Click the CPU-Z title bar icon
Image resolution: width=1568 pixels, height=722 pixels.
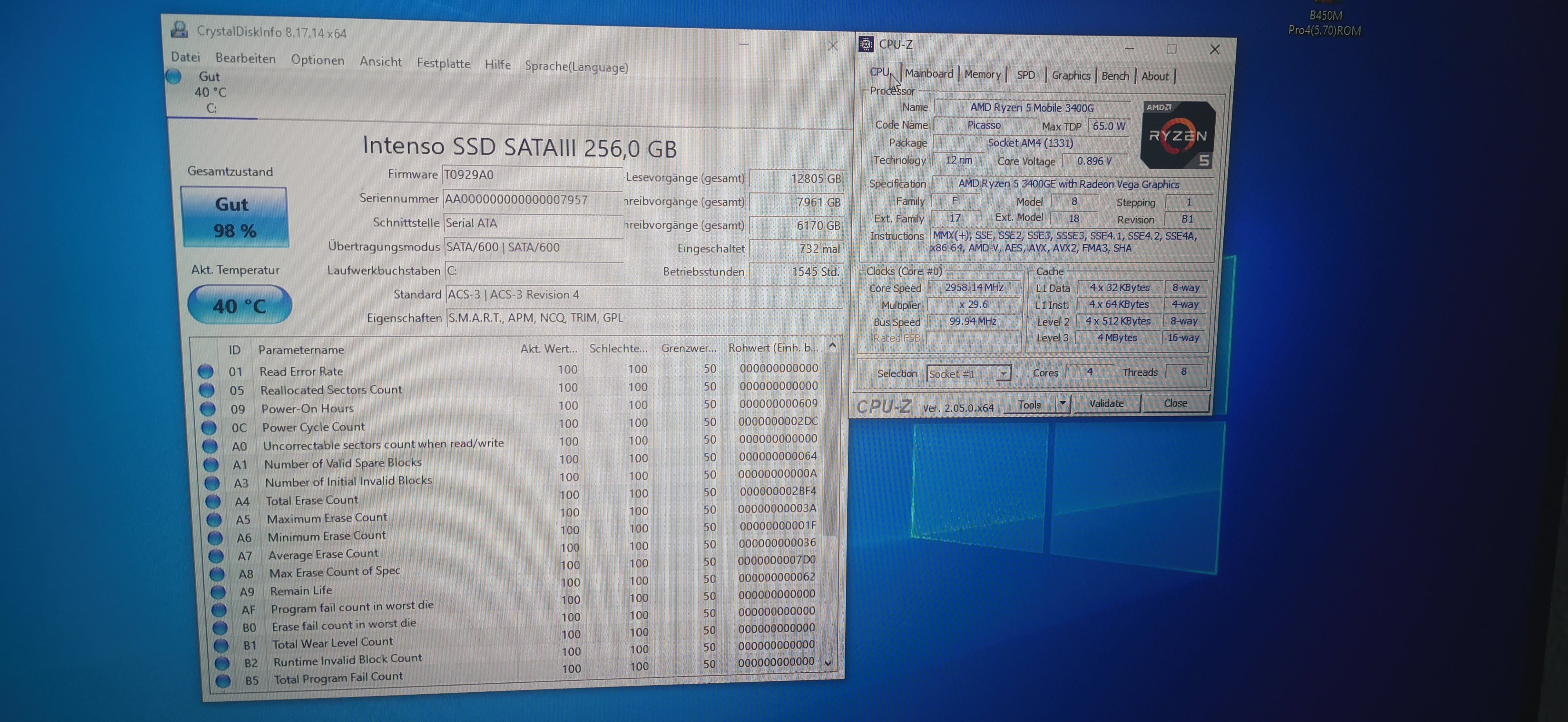866,44
